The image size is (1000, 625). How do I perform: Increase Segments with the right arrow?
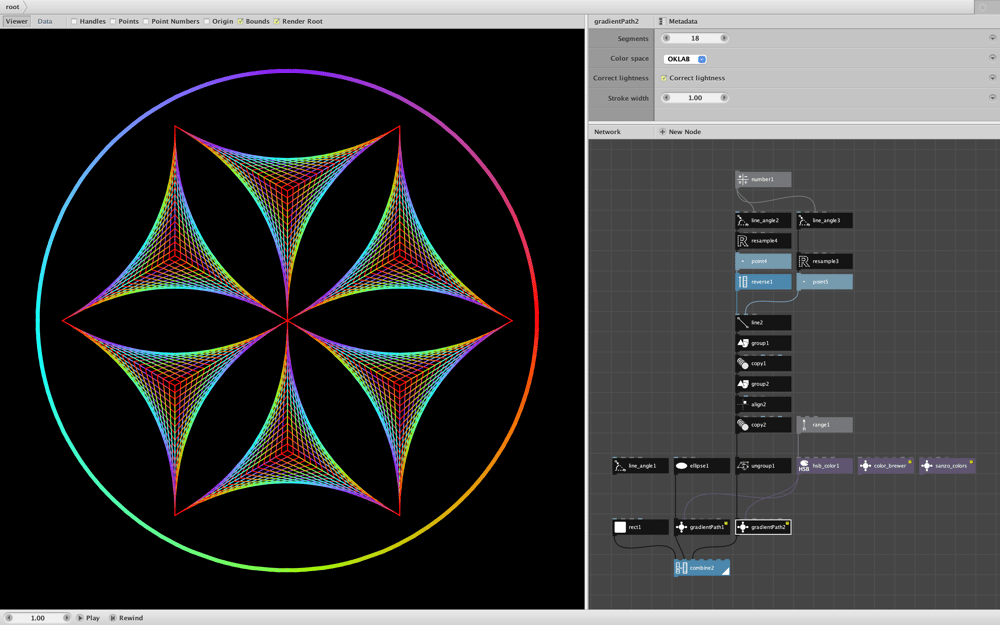[x=724, y=38]
